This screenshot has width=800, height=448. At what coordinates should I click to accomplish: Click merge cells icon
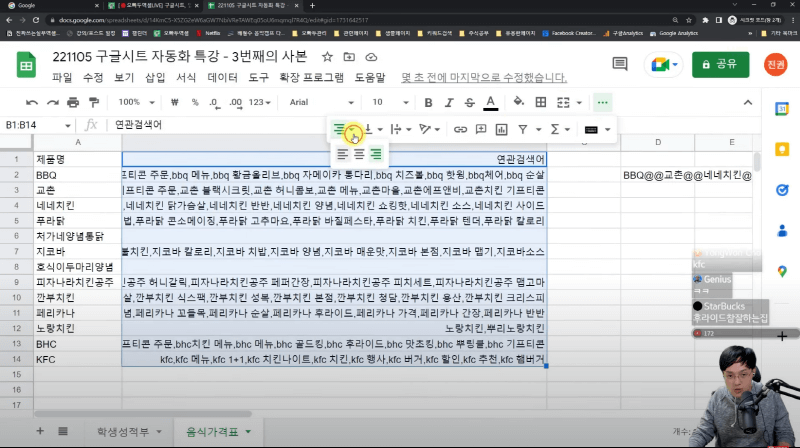(563, 103)
